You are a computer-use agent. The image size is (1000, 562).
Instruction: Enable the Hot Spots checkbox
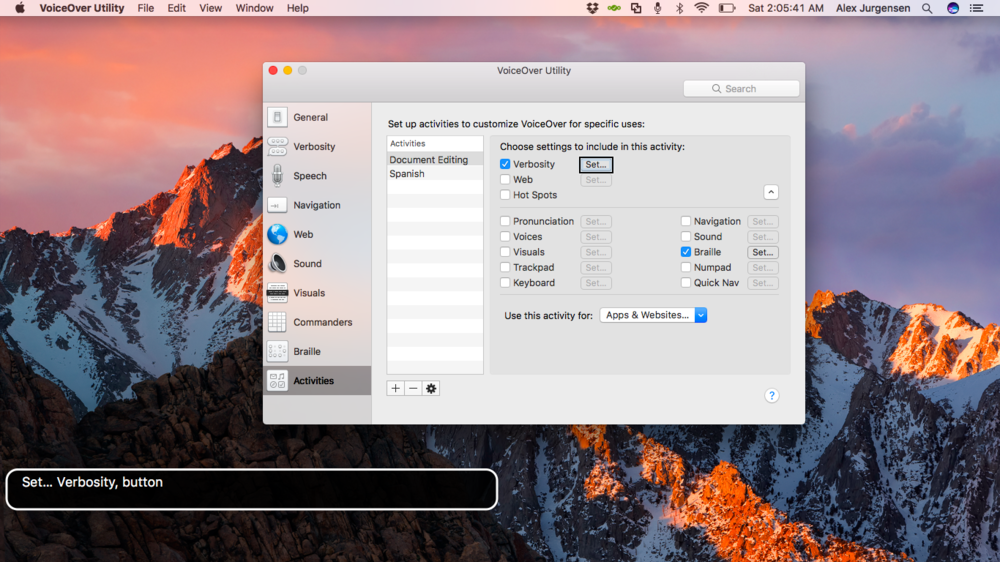505,195
